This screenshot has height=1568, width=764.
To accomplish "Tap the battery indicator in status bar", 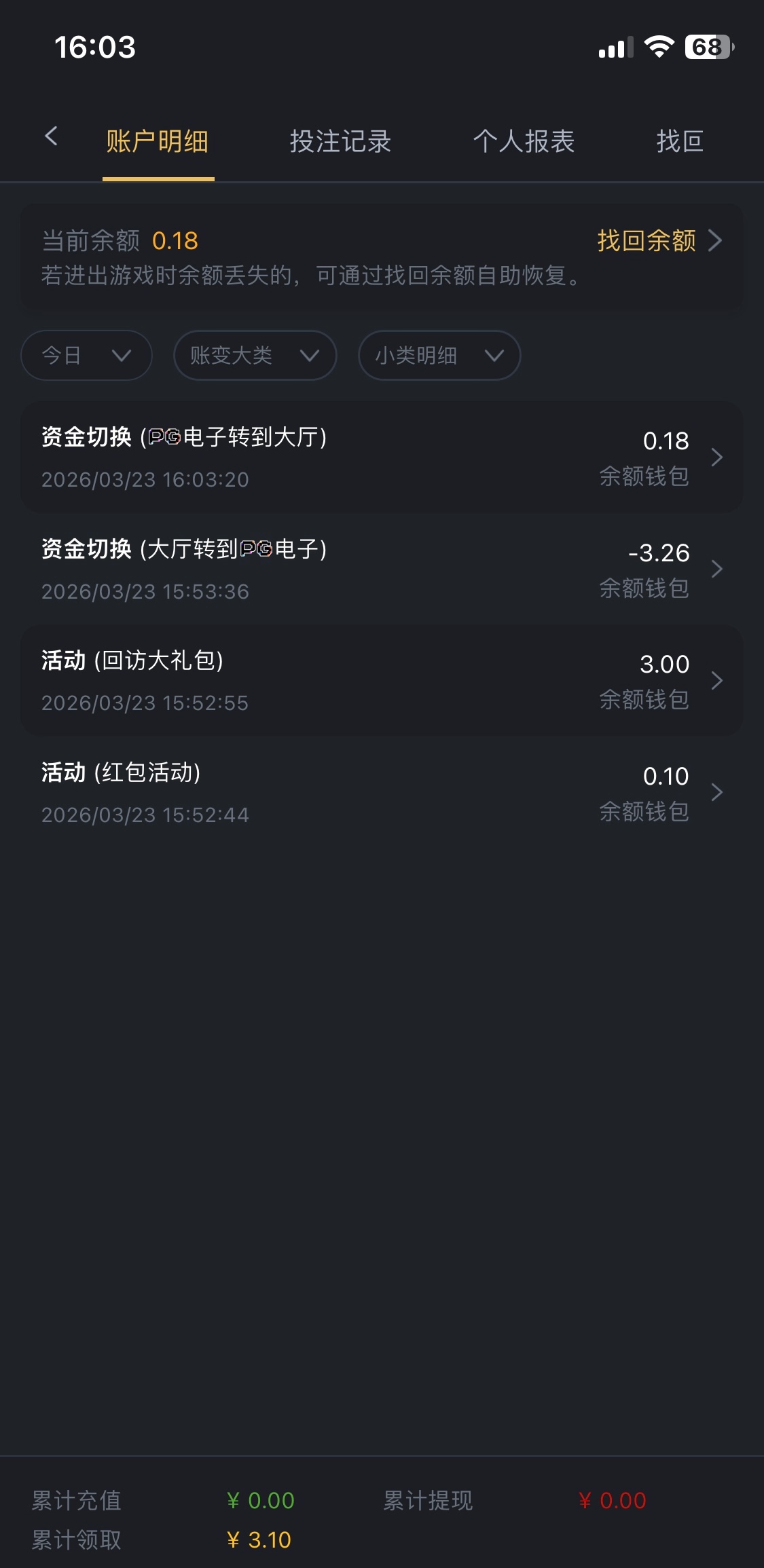I will click(x=709, y=47).
